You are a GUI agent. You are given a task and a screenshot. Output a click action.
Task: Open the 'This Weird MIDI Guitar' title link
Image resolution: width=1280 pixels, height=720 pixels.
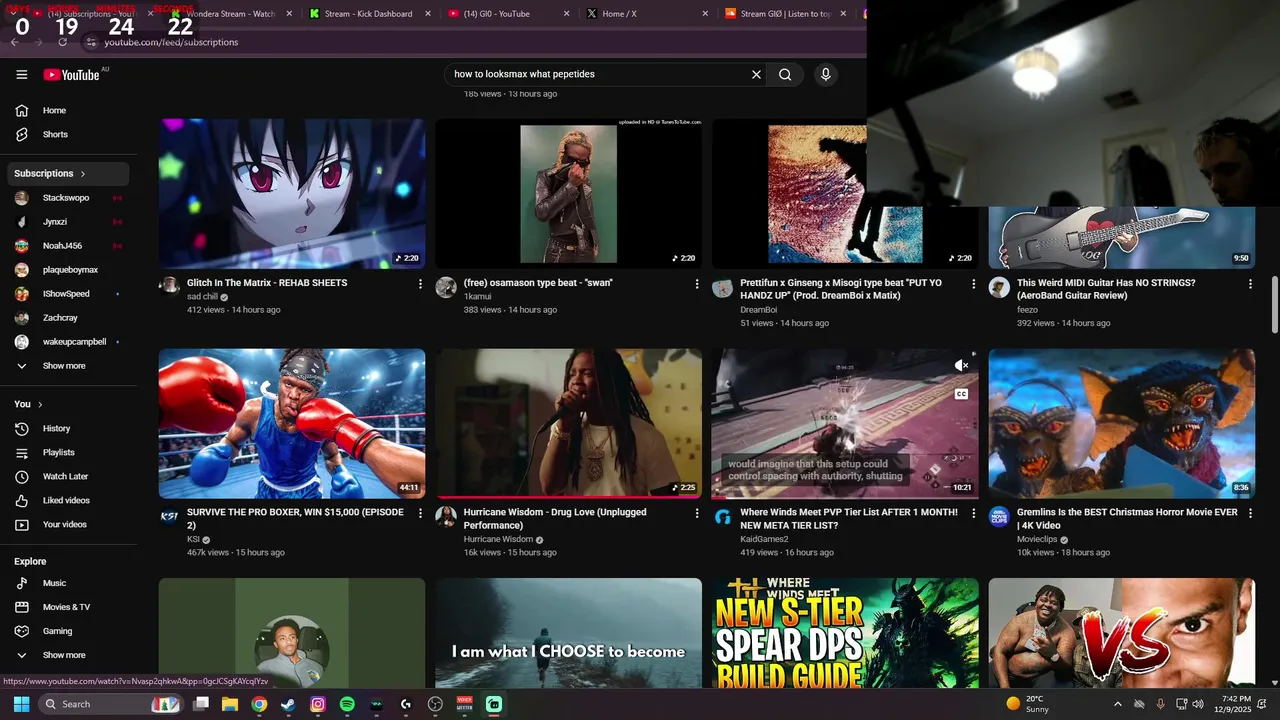1106,289
